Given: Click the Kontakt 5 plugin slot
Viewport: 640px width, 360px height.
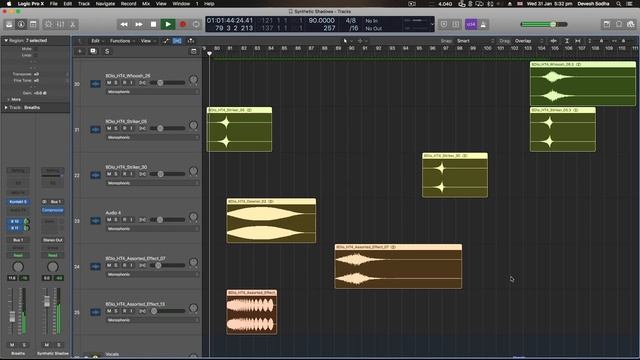Looking at the screenshot, I should [x=18, y=202].
